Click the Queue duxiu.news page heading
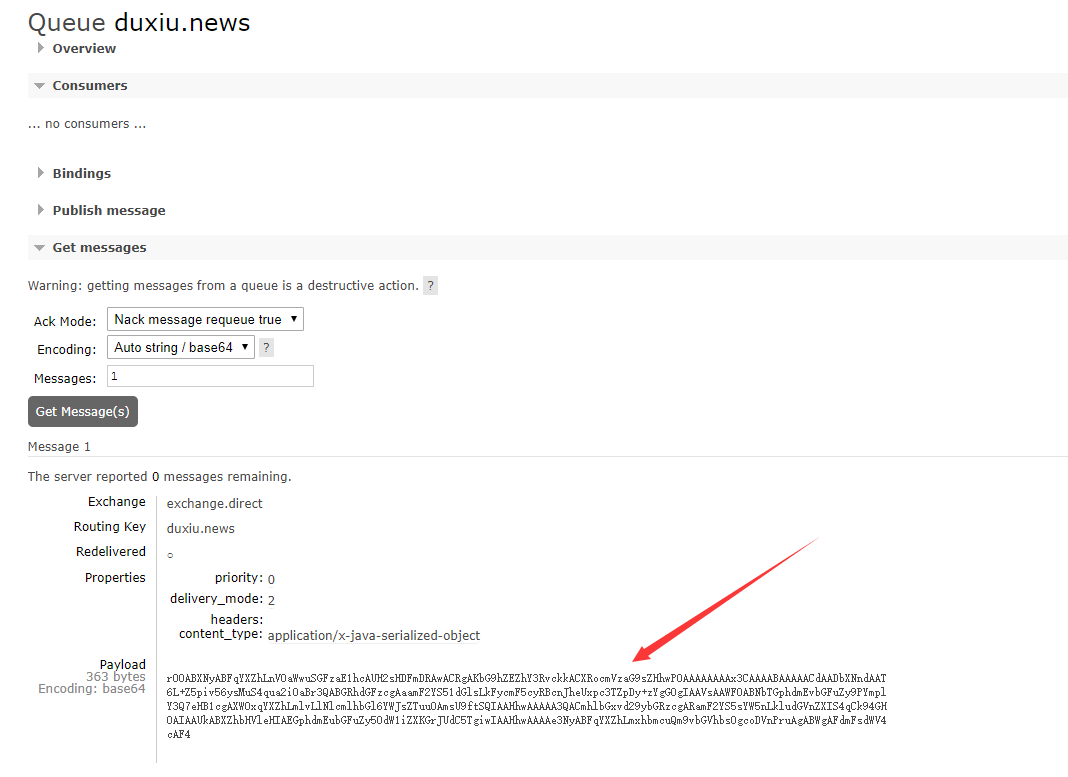This screenshot has width=1068, height=777. (139, 22)
